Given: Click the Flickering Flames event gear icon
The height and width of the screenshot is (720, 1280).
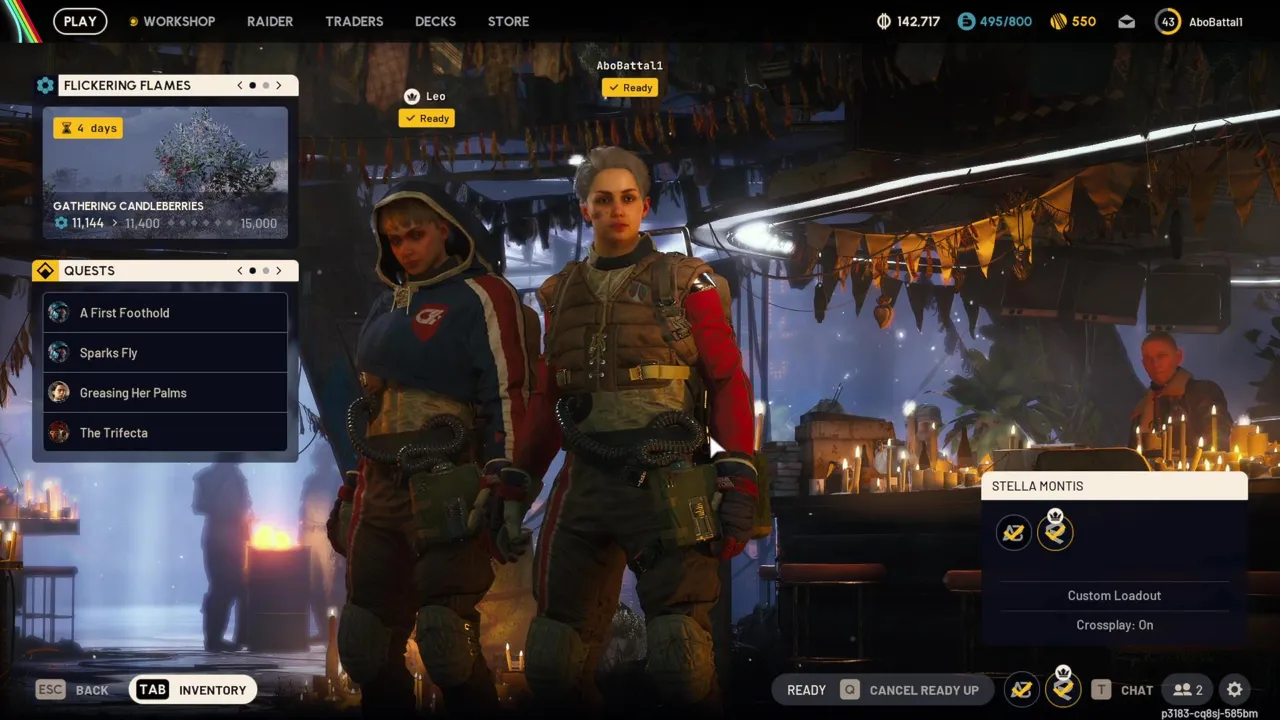Looking at the screenshot, I should [x=45, y=85].
